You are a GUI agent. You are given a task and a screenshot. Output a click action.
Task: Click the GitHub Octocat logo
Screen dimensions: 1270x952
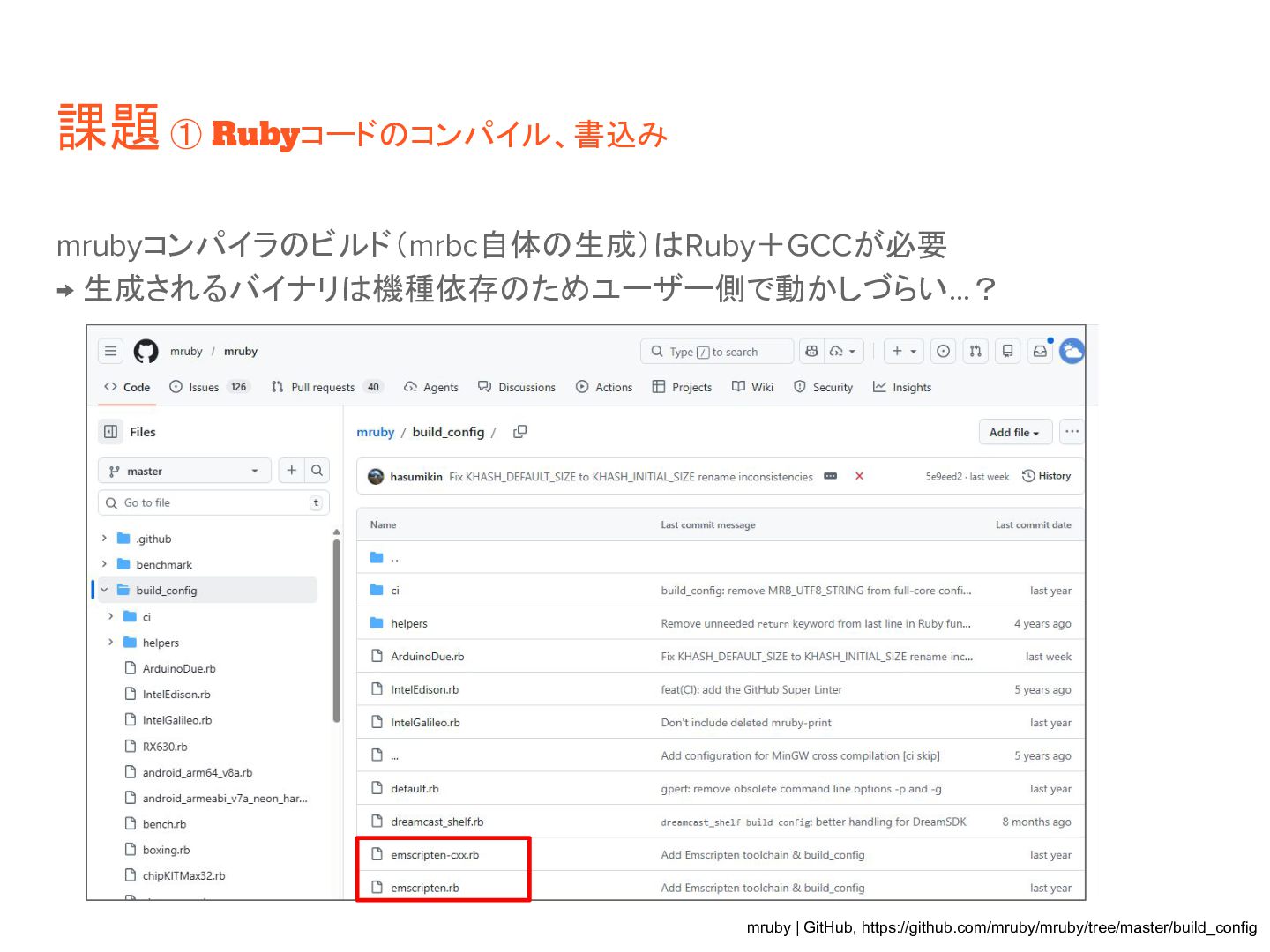coord(146,351)
